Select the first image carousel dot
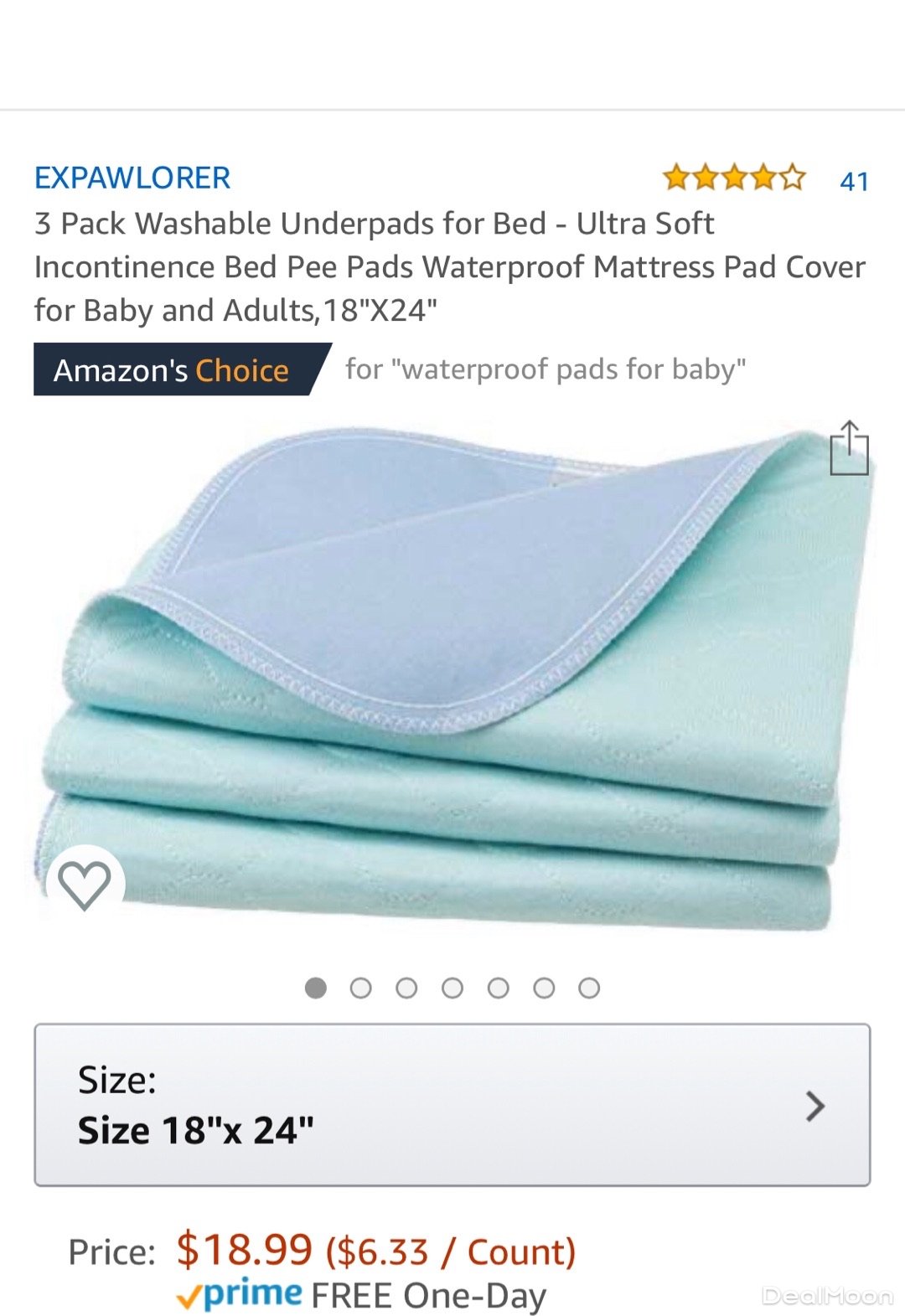The width and height of the screenshot is (905, 1316). click(316, 988)
